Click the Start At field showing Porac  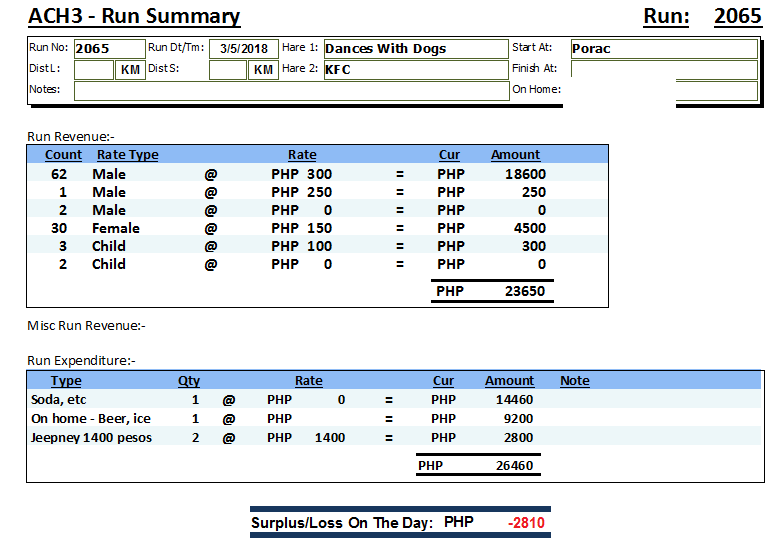[x=663, y=49]
